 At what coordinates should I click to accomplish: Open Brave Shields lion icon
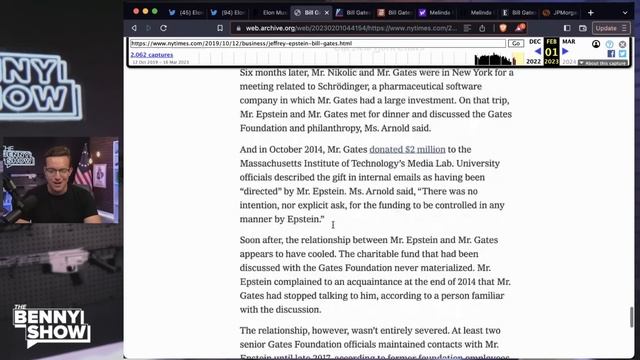coord(503,28)
